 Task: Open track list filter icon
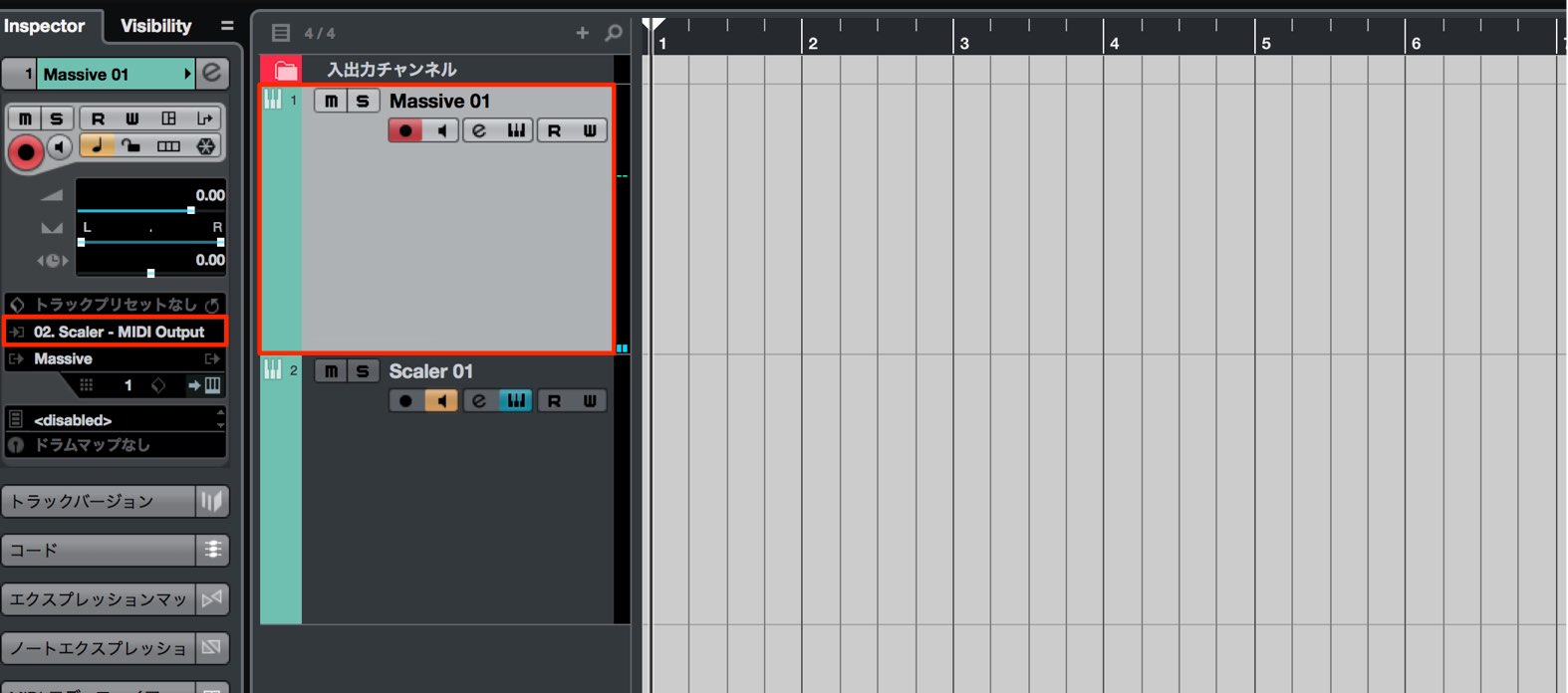tap(281, 33)
